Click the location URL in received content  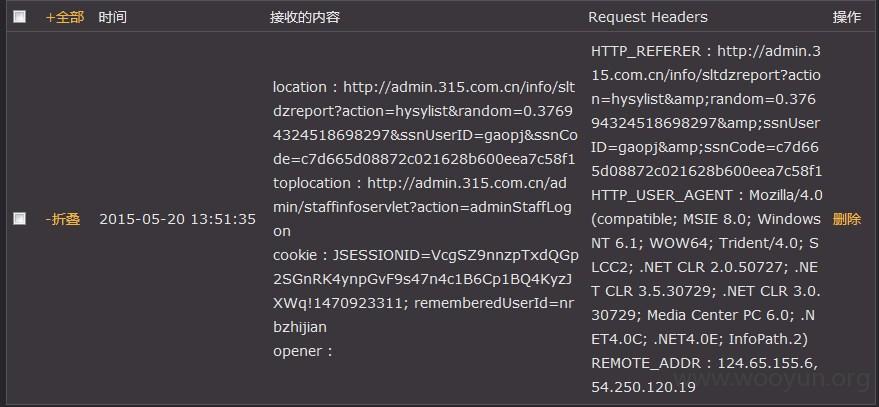click(x=424, y=123)
